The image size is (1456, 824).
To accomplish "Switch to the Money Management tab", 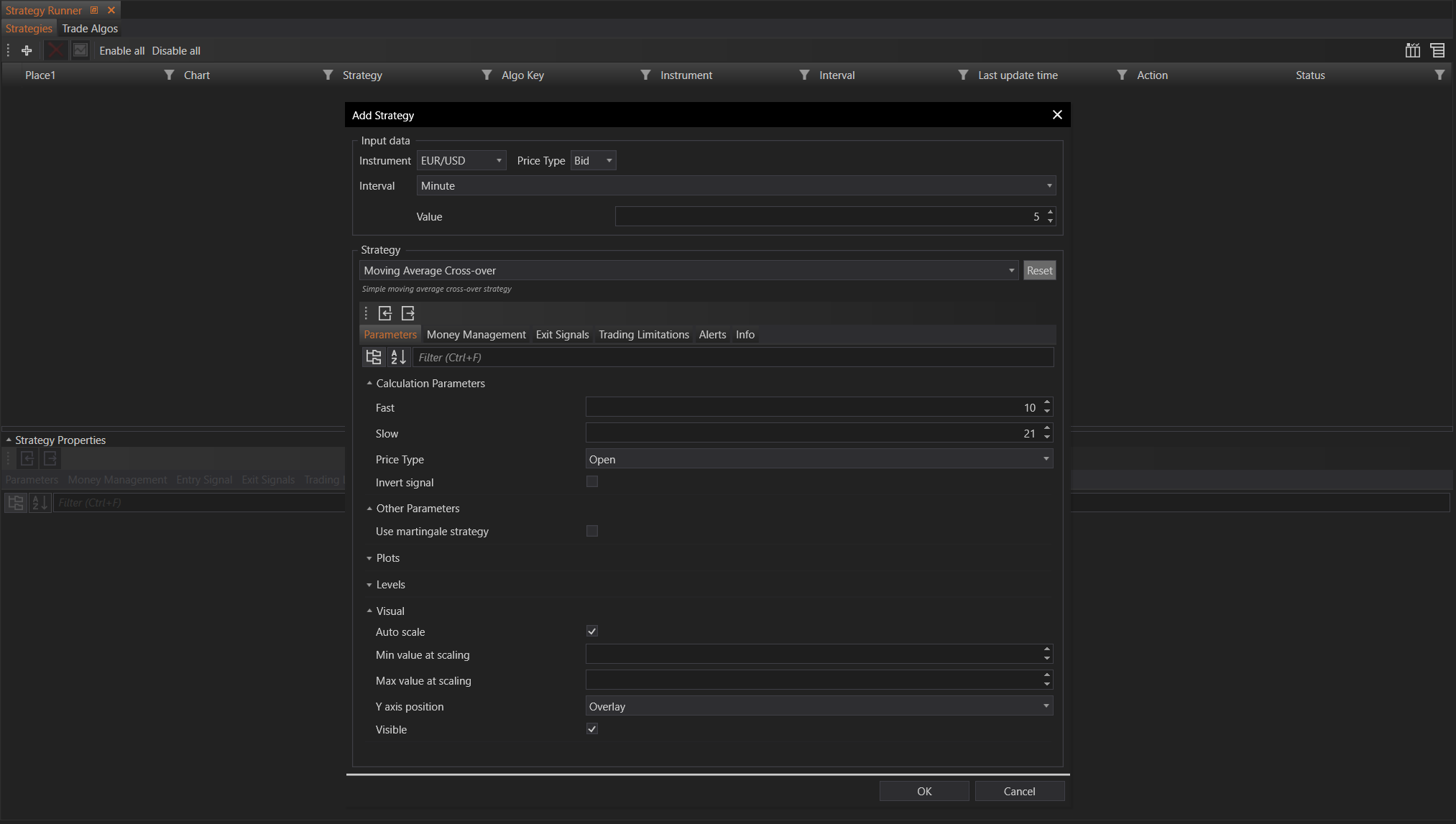I will coord(476,335).
